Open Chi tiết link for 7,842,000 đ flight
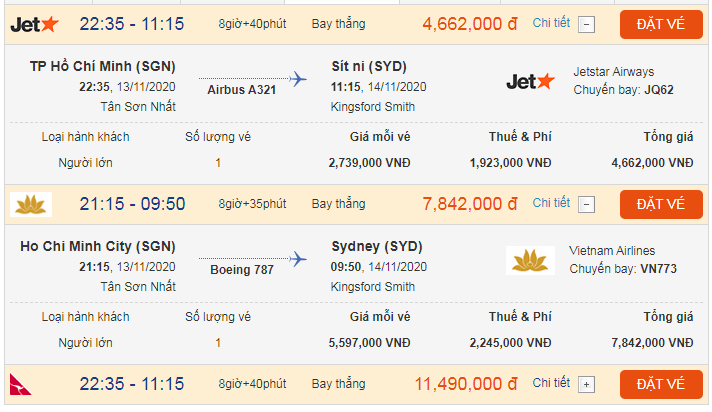The height and width of the screenshot is (412, 712). tap(551, 203)
